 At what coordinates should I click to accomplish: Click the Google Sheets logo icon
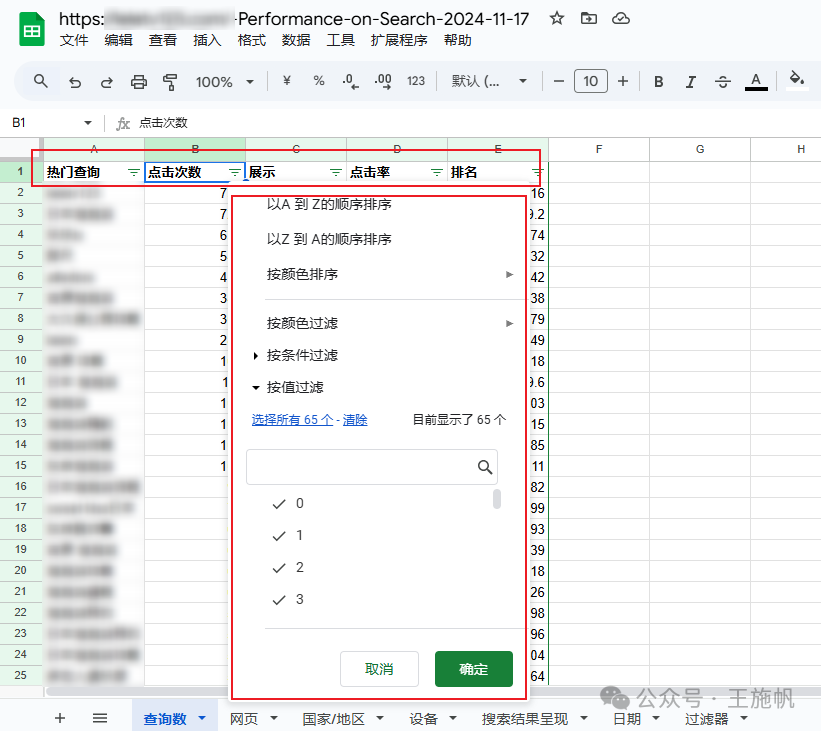click(x=31, y=29)
